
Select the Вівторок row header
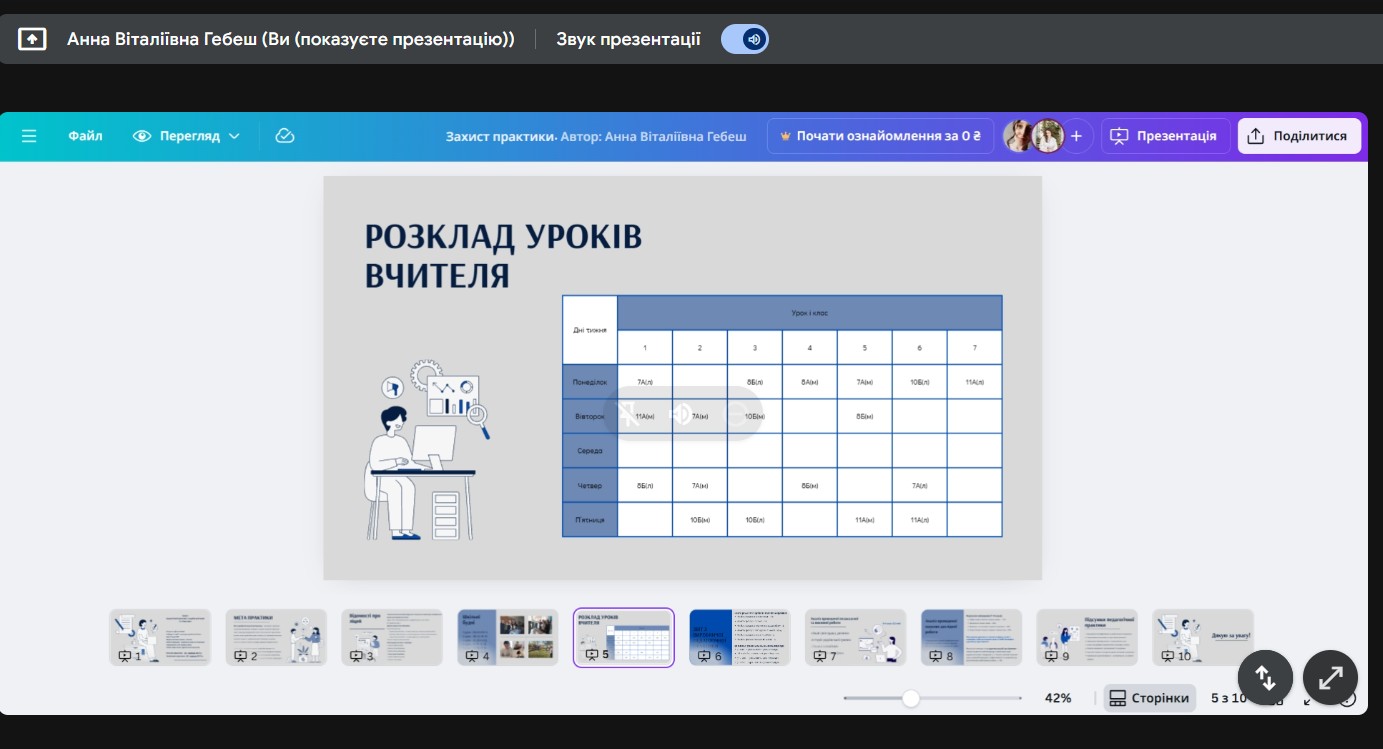(590, 416)
